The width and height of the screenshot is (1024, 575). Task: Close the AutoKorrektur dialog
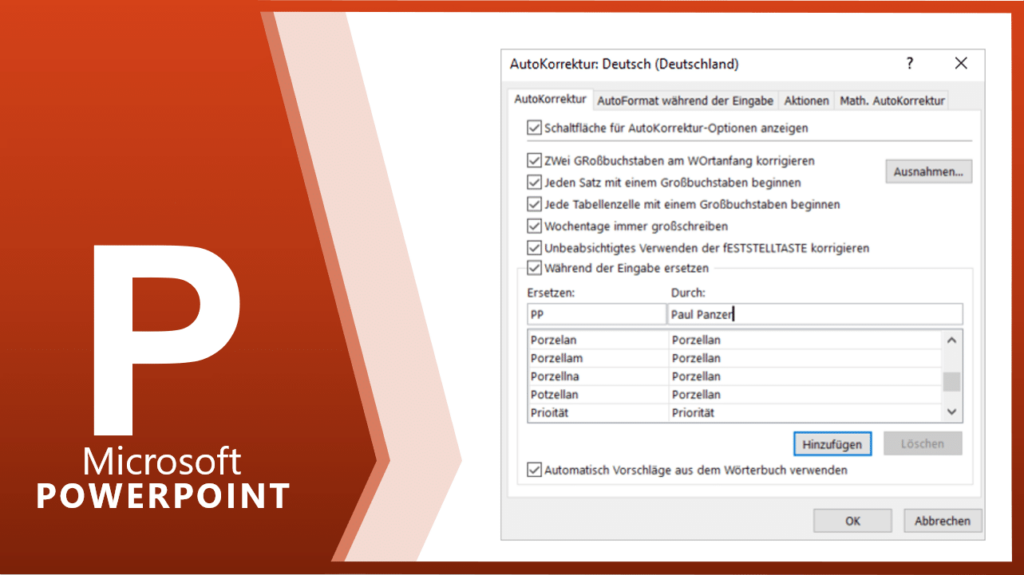tap(961, 63)
